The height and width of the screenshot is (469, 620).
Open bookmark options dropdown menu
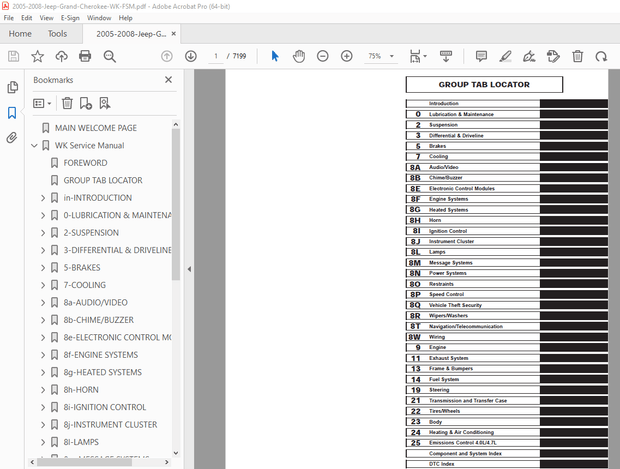42,103
